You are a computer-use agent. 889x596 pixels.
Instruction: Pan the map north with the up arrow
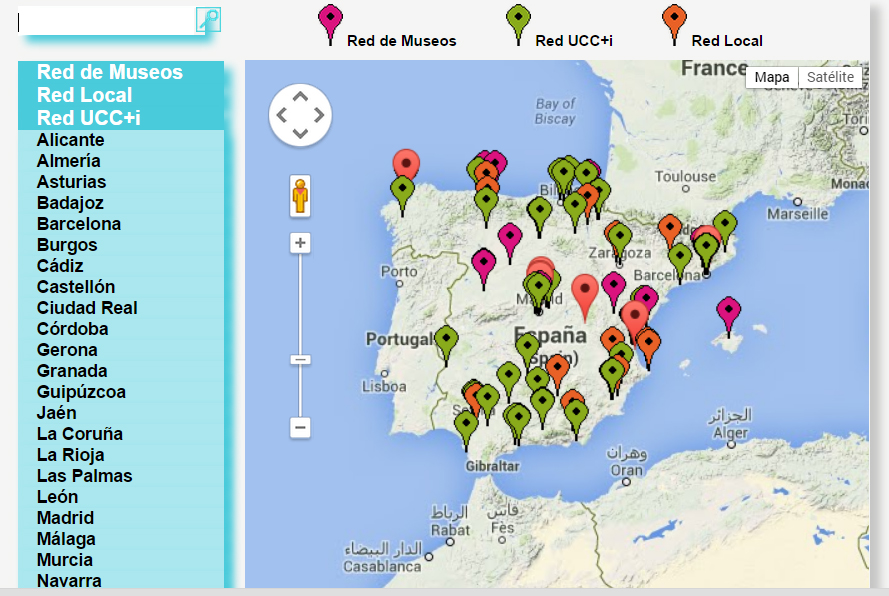click(299, 95)
